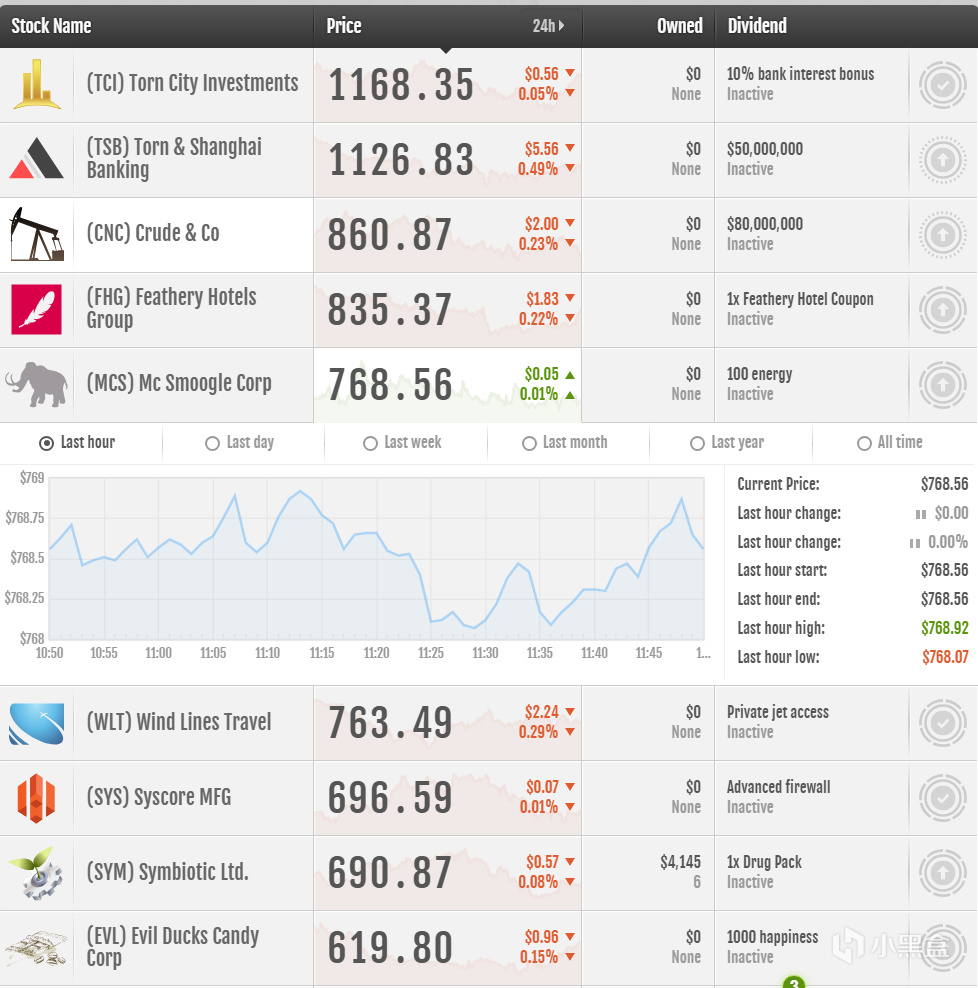Click the Advanced firewall dividend text
The image size is (978, 988).
(x=778, y=787)
